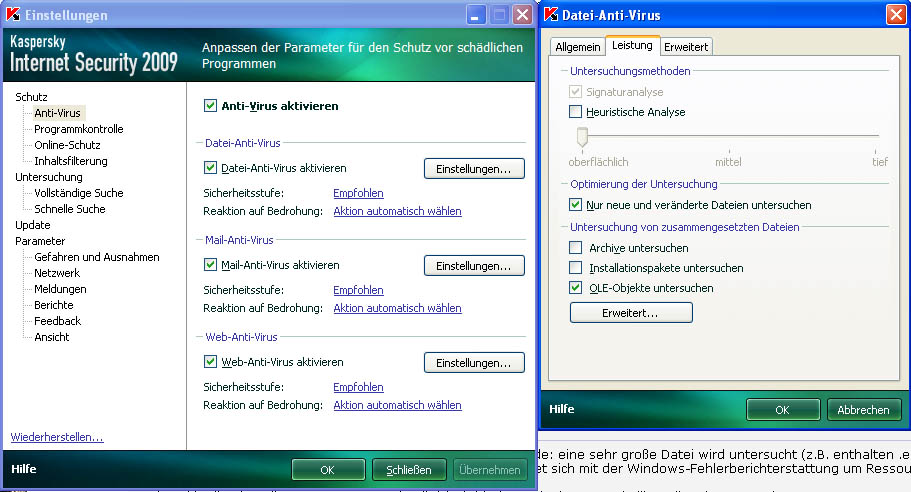Uncheck Mail-Anti-Virus aktivieren
The image size is (911, 492).
[x=210, y=265]
